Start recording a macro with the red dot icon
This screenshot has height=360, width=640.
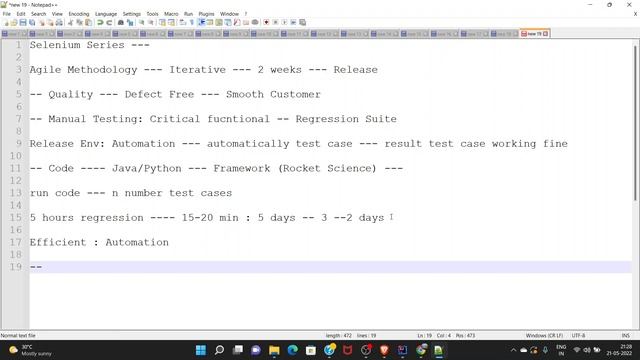266,22
